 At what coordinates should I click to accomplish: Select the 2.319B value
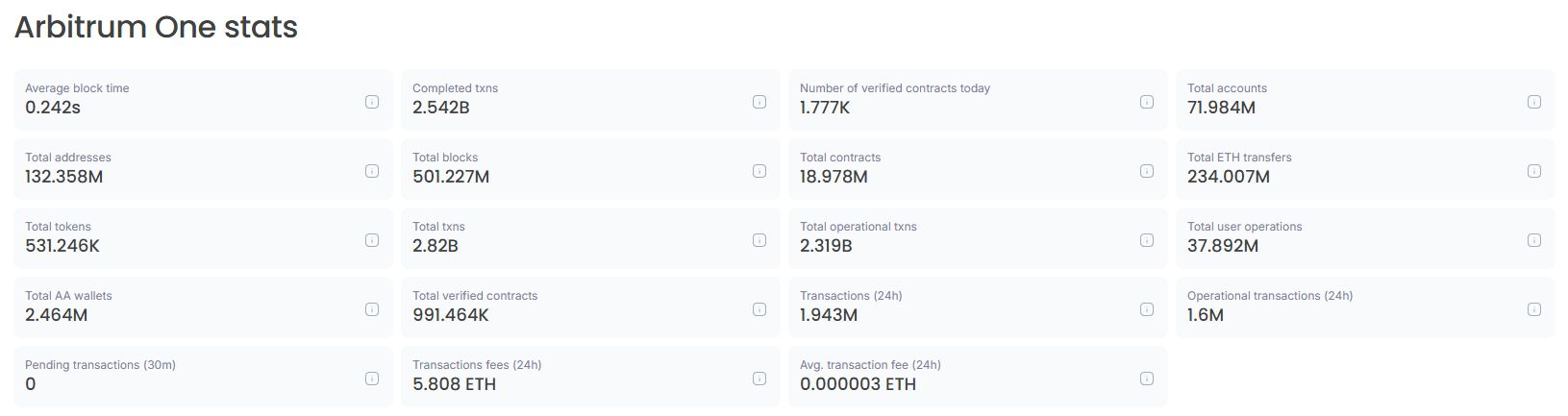(826, 246)
